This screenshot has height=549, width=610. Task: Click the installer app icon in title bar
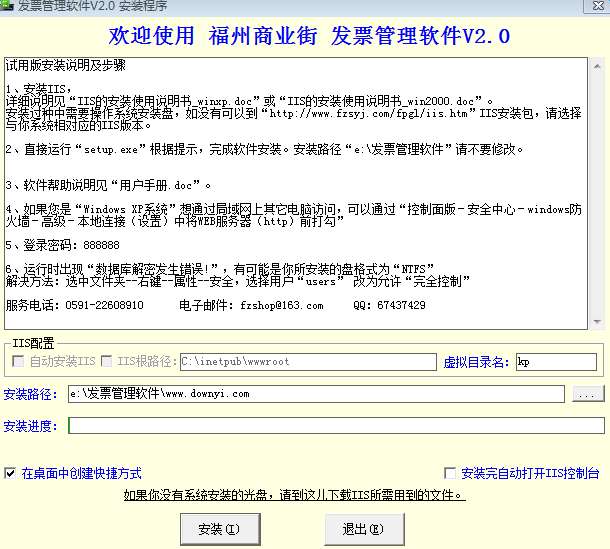click(x=6, y=5)
